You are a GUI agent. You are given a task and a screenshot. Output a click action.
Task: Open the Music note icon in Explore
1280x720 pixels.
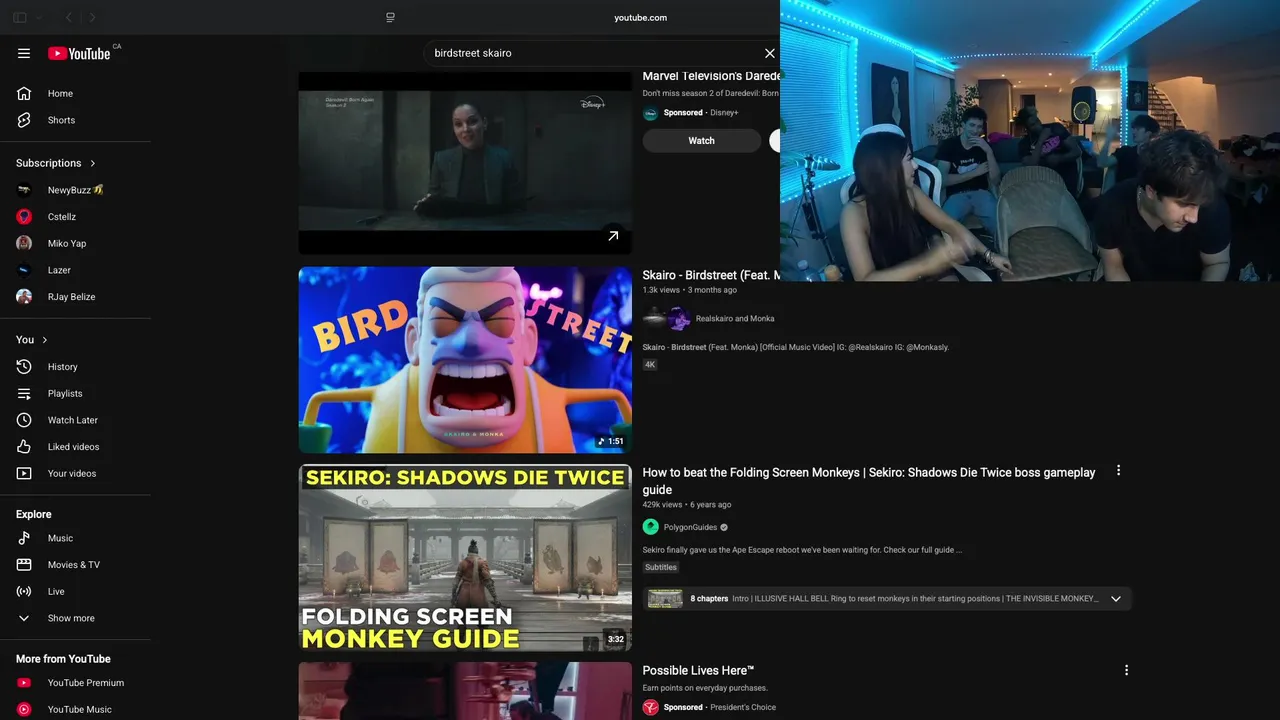coord(24,538)
